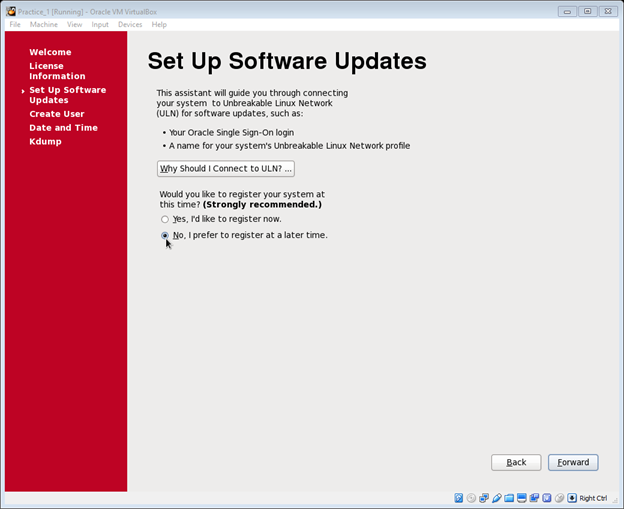
Task: Click Set Up Software Updates sidebar step
Action: click(x=68, y=95)
